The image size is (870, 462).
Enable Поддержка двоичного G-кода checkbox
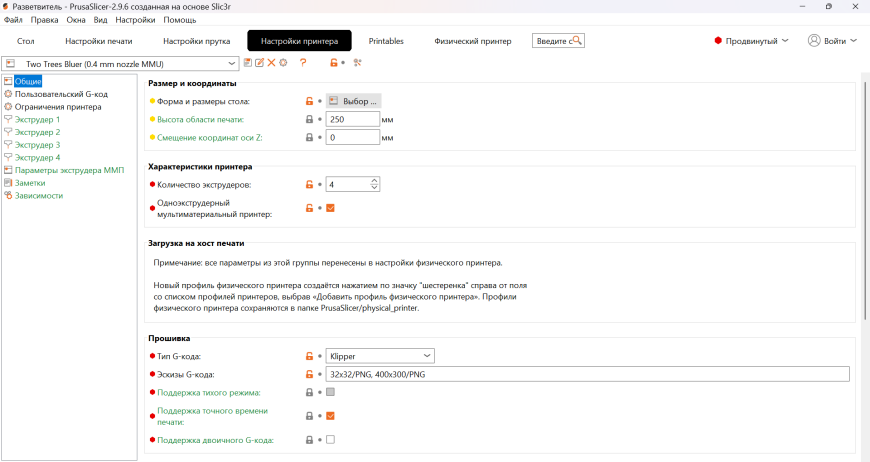click(330, 440)
